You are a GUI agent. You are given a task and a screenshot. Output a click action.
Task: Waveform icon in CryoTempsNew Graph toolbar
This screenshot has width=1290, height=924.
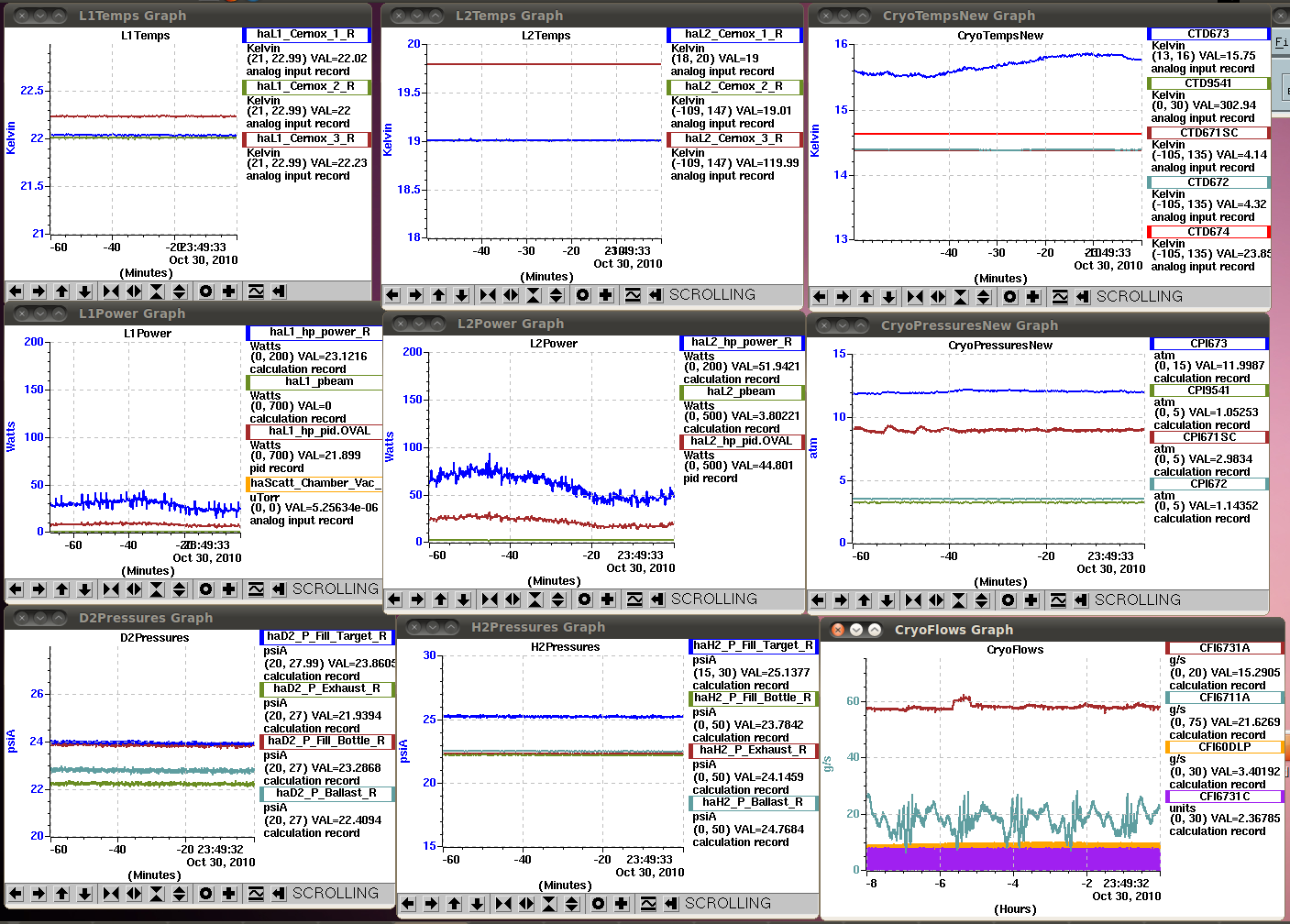pos(1060,297)
